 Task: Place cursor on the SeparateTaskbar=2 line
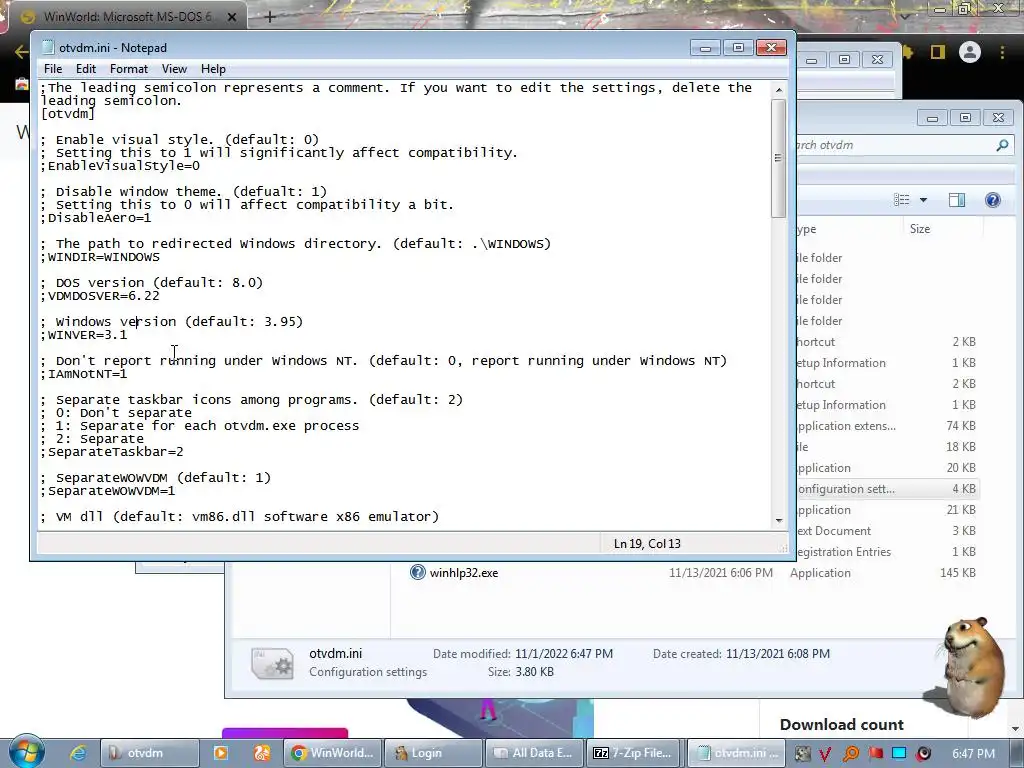point(112,452)
